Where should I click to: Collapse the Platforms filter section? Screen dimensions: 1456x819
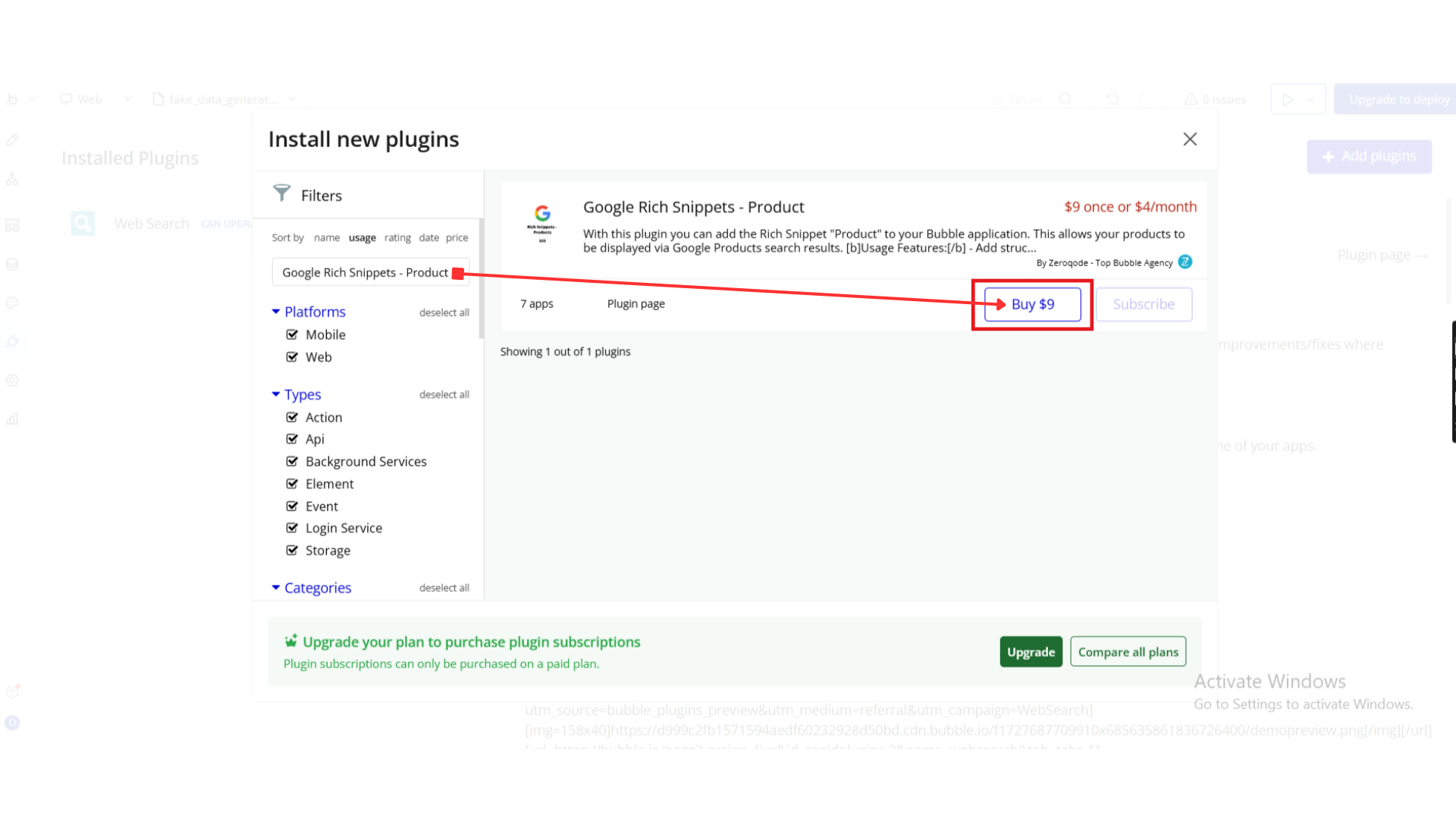(x=276, y=312)
